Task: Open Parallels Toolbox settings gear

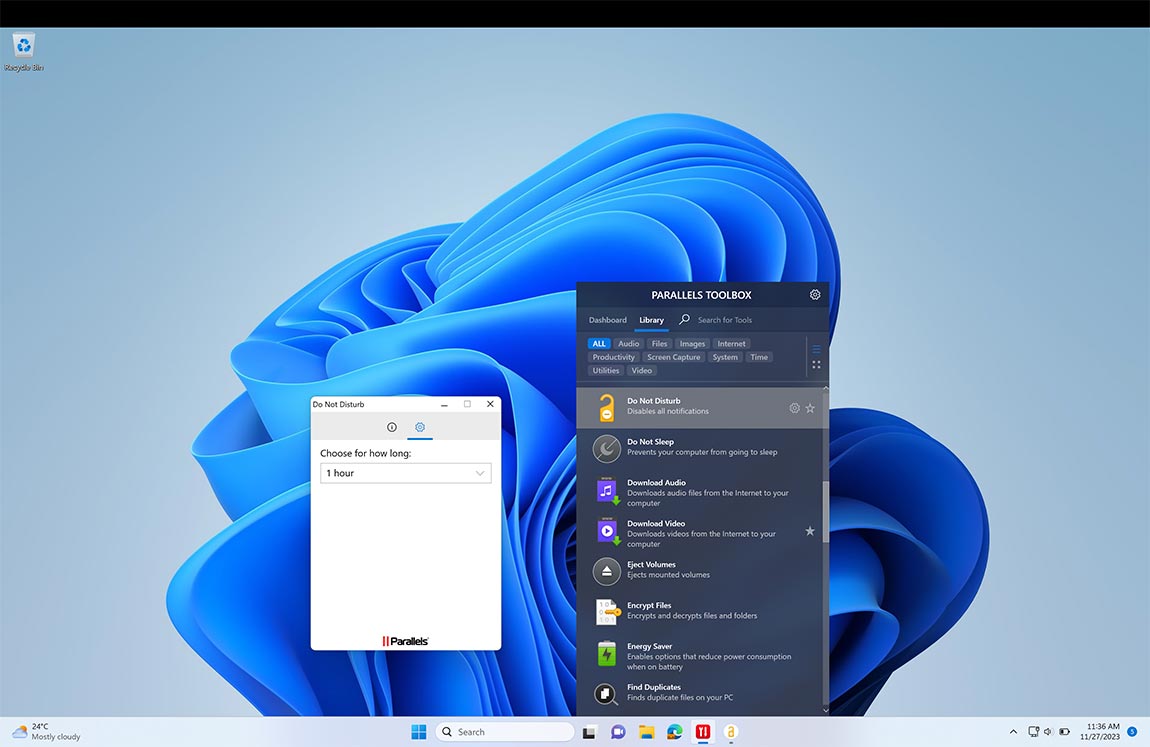Action: tap(814, 294)
